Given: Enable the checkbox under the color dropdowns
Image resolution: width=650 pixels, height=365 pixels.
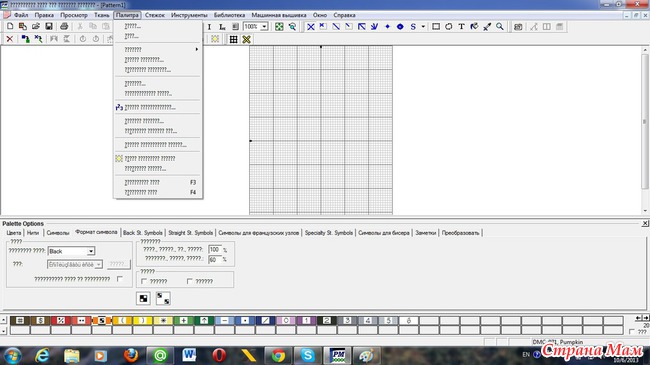Looking at the screenshot, I should tap(120, 279).
